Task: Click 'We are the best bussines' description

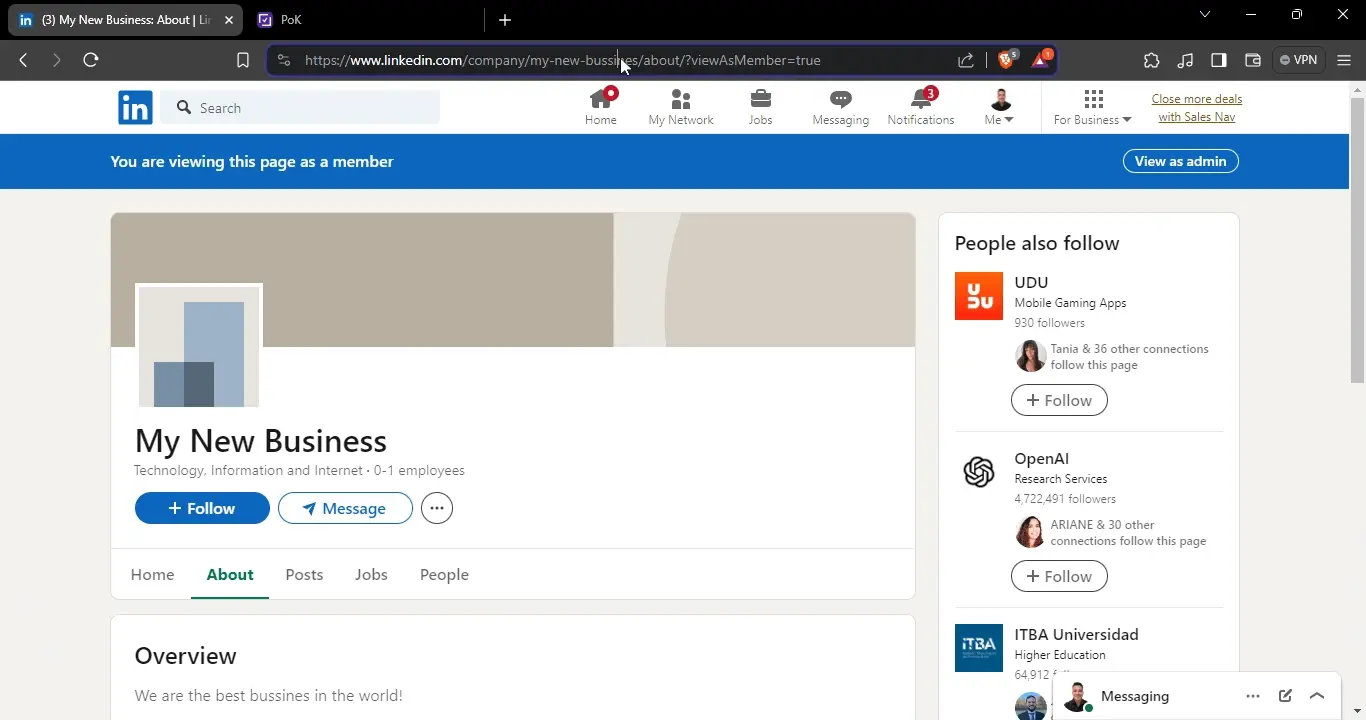Action: (268, 696)
